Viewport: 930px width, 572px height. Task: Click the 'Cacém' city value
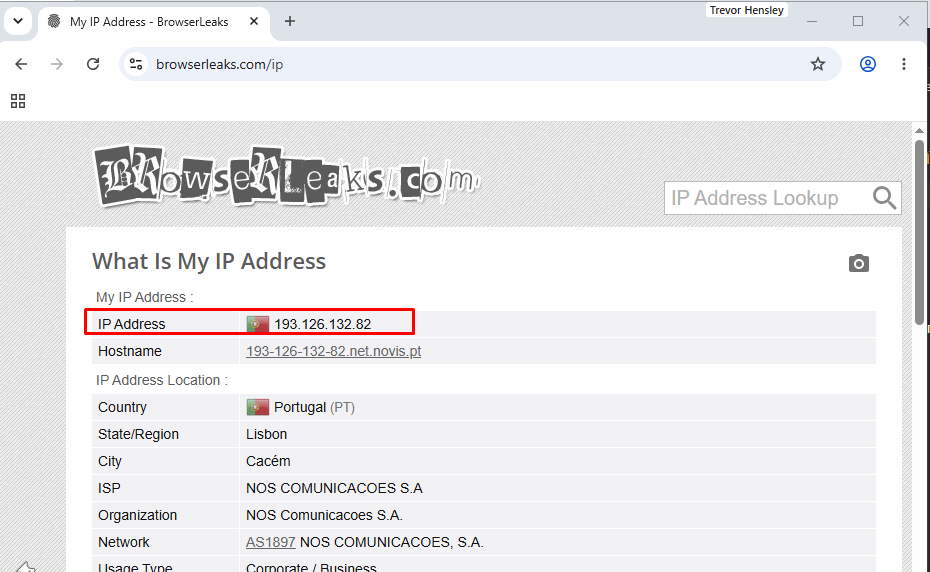(268, 461)
